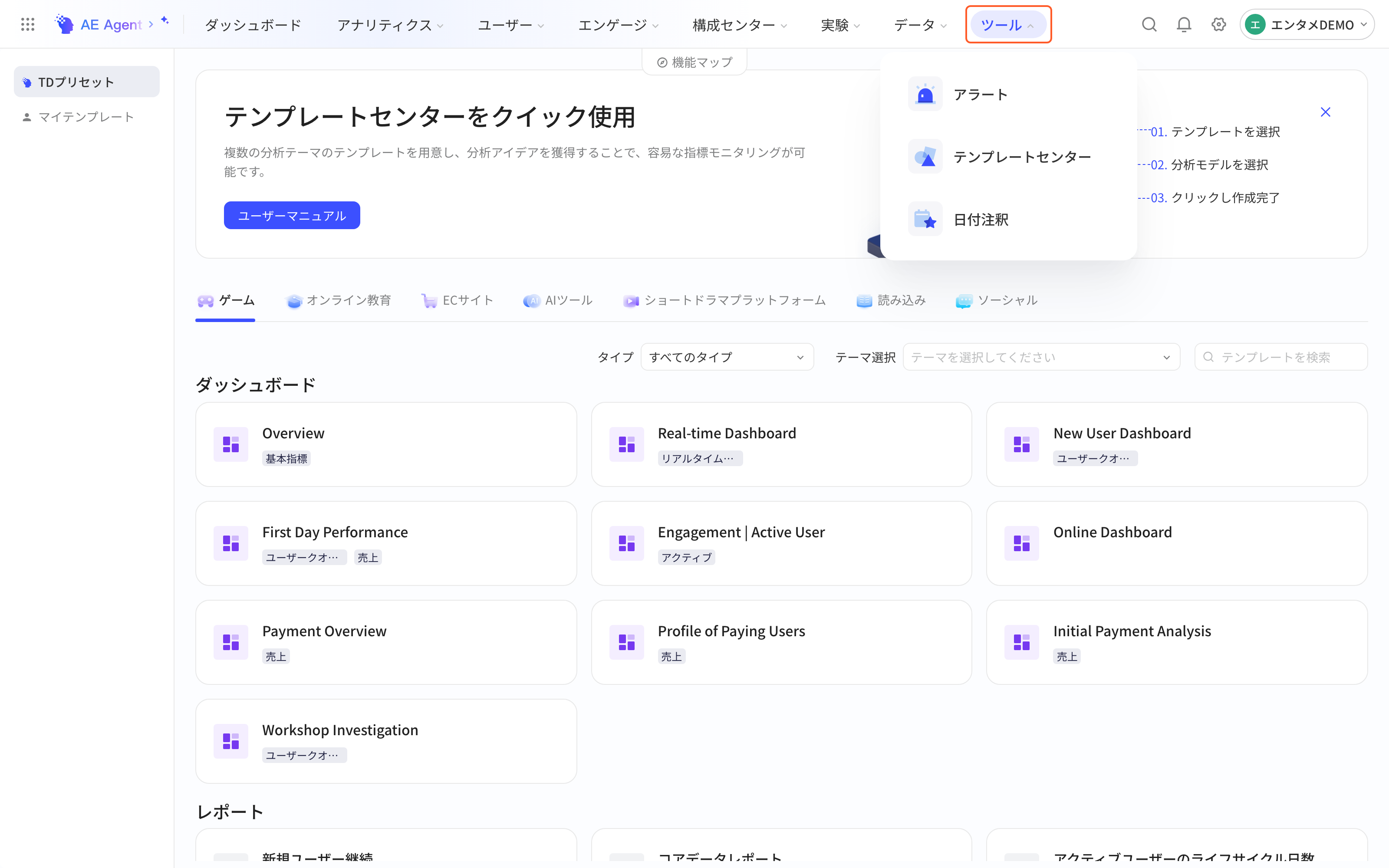Select マイテンプレート in the sidebar
The image size is (1389, 868).
(86, 117)
